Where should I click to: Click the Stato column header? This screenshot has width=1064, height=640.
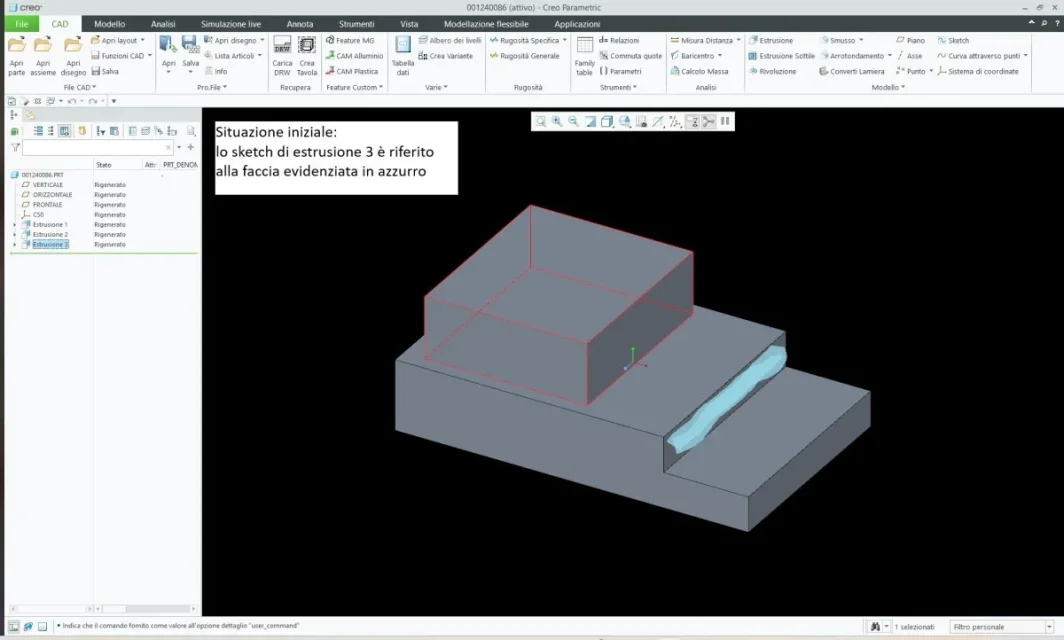(104, 165)
